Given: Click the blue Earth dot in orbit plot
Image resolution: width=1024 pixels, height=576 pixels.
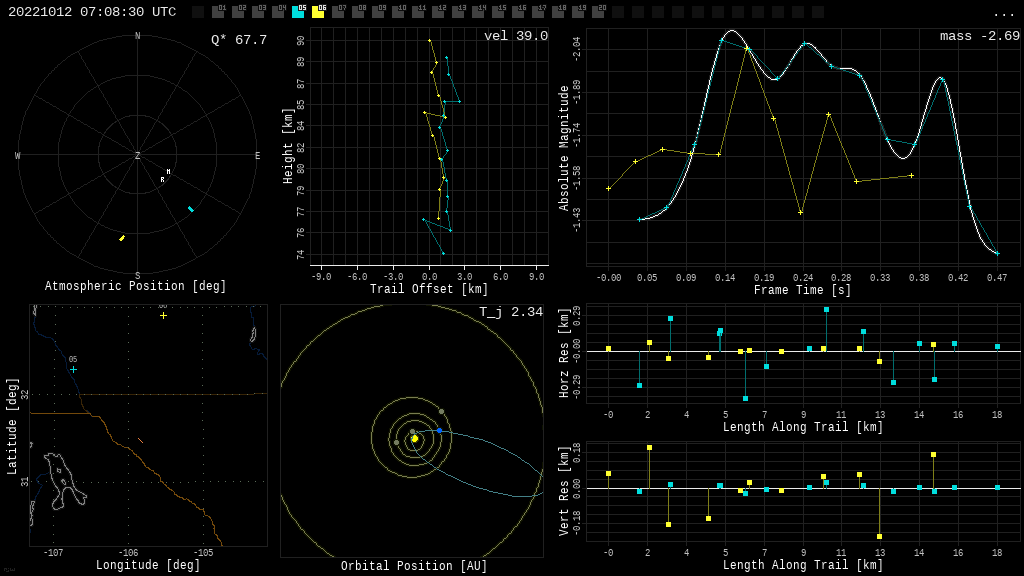Looking at the screenshot, I should [x=439, y=430].
